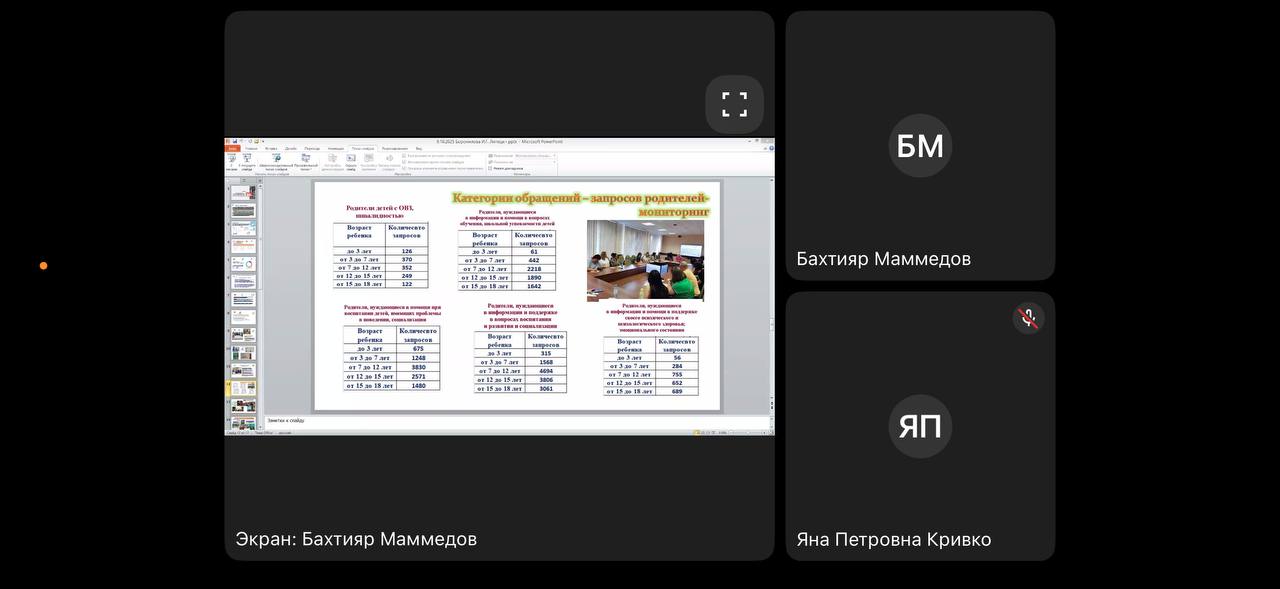1280x589 pixels.
Task: Toggle the play narrations checkbox in ribbon
Action: [404, 155]
